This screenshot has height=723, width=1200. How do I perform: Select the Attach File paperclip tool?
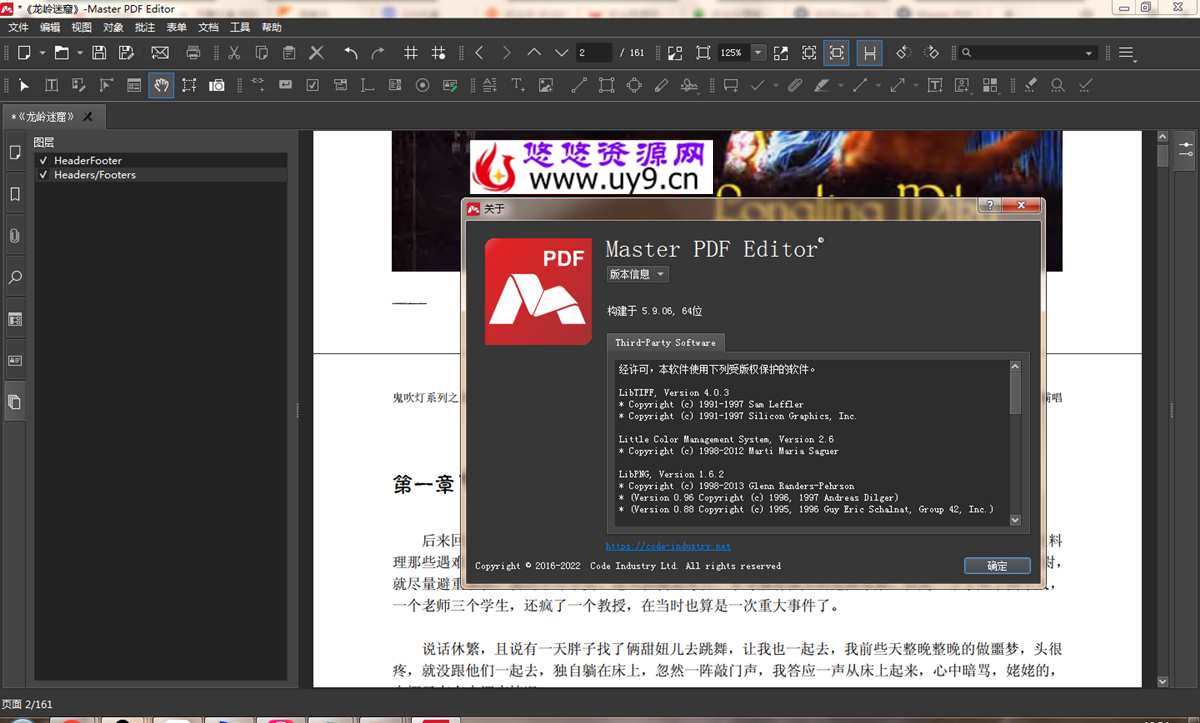795,86
